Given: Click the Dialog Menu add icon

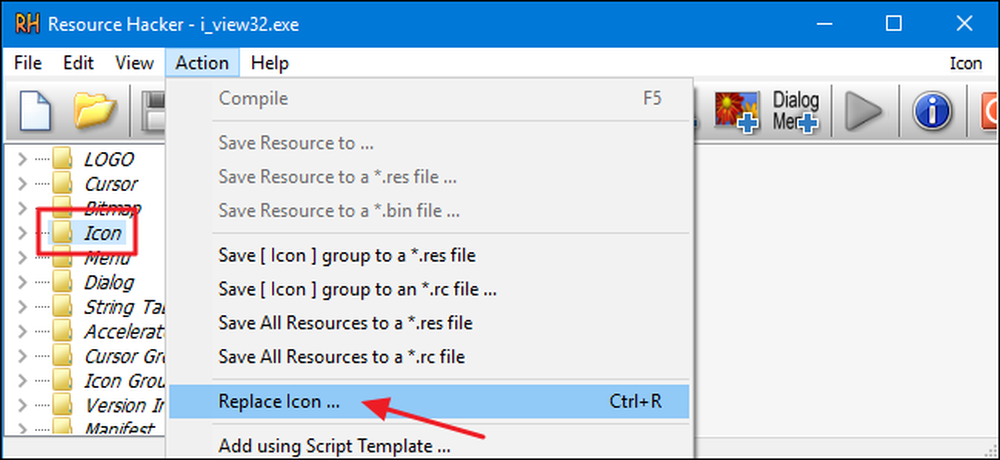Looking at the screenshot, I should coord(795,112).
